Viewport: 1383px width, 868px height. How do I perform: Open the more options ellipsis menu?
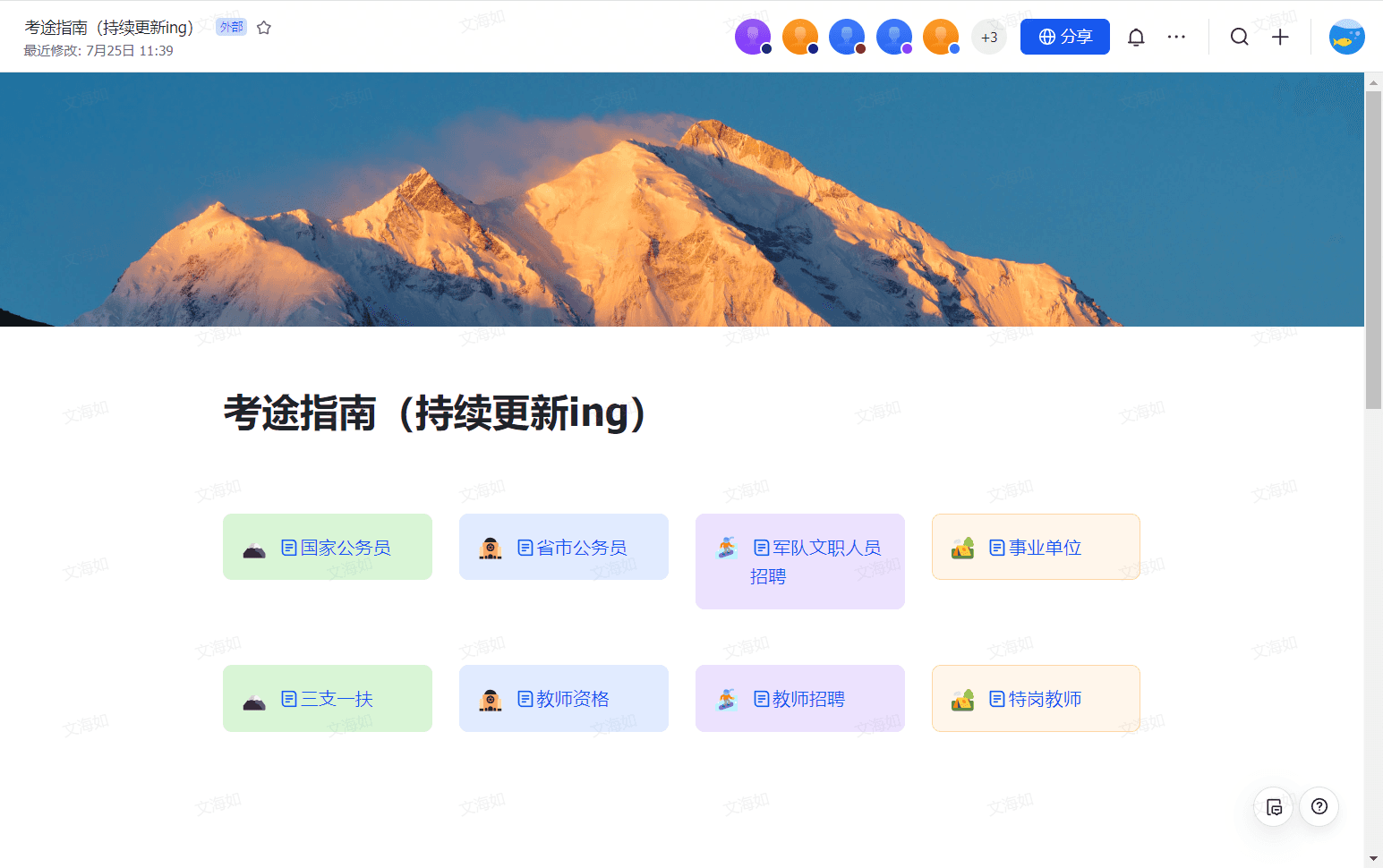tap(1176, 37)
